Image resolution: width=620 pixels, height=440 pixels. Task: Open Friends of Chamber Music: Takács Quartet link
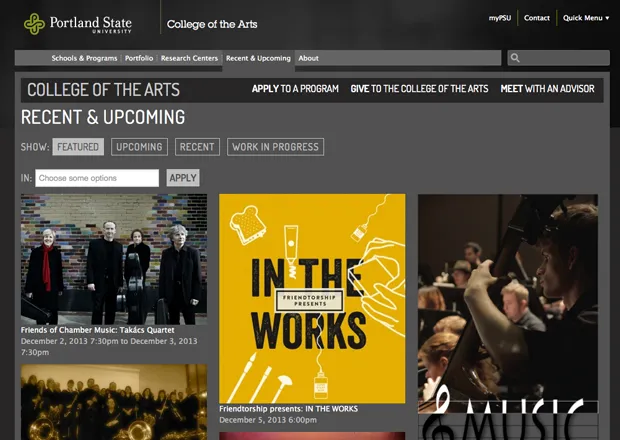point(97,330)
